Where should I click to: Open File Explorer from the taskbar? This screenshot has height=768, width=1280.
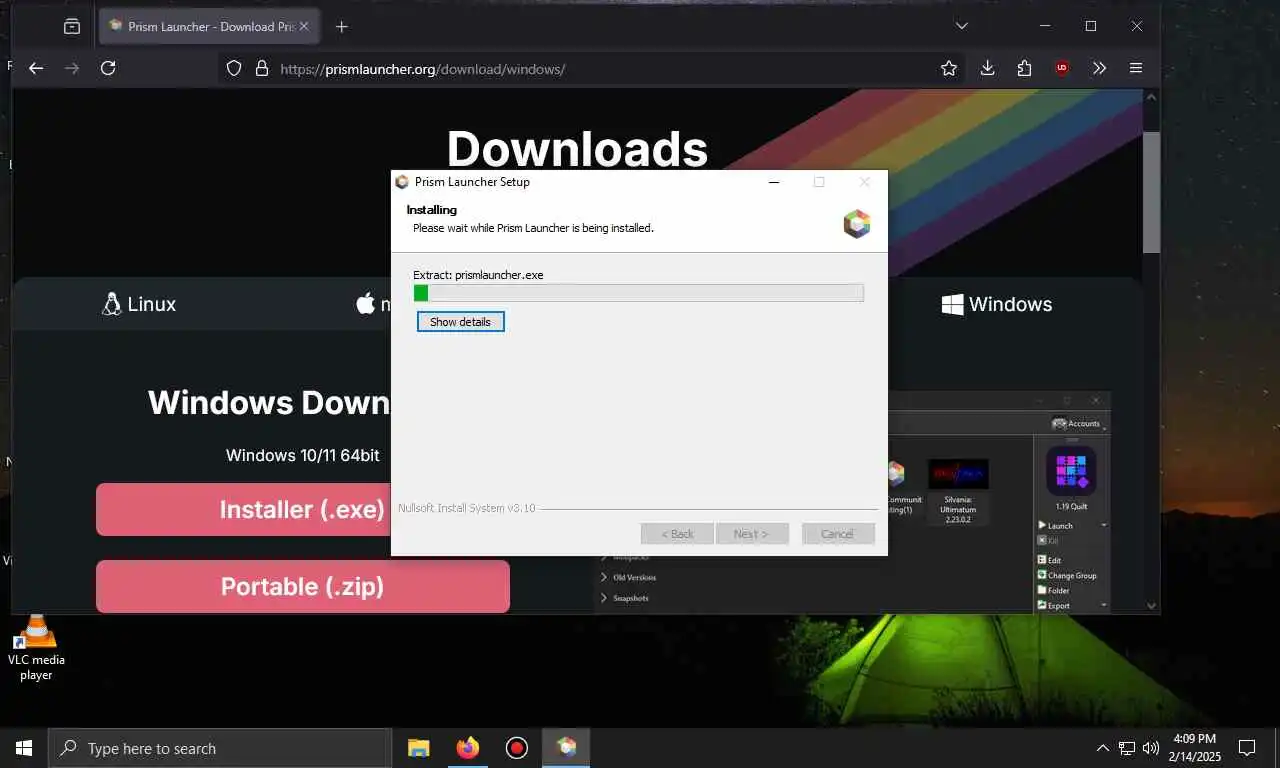(419, 748)
